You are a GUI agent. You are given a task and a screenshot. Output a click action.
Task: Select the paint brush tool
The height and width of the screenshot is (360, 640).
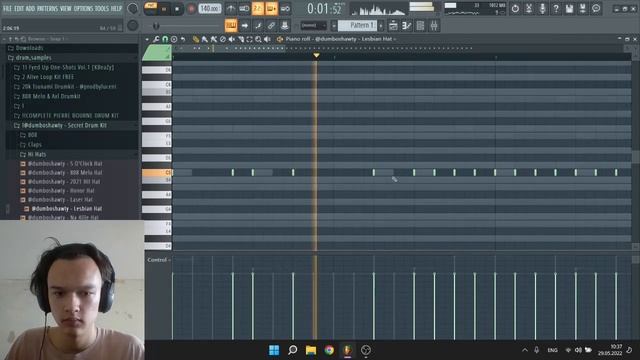pyautogui.click(x=205, y=39)
